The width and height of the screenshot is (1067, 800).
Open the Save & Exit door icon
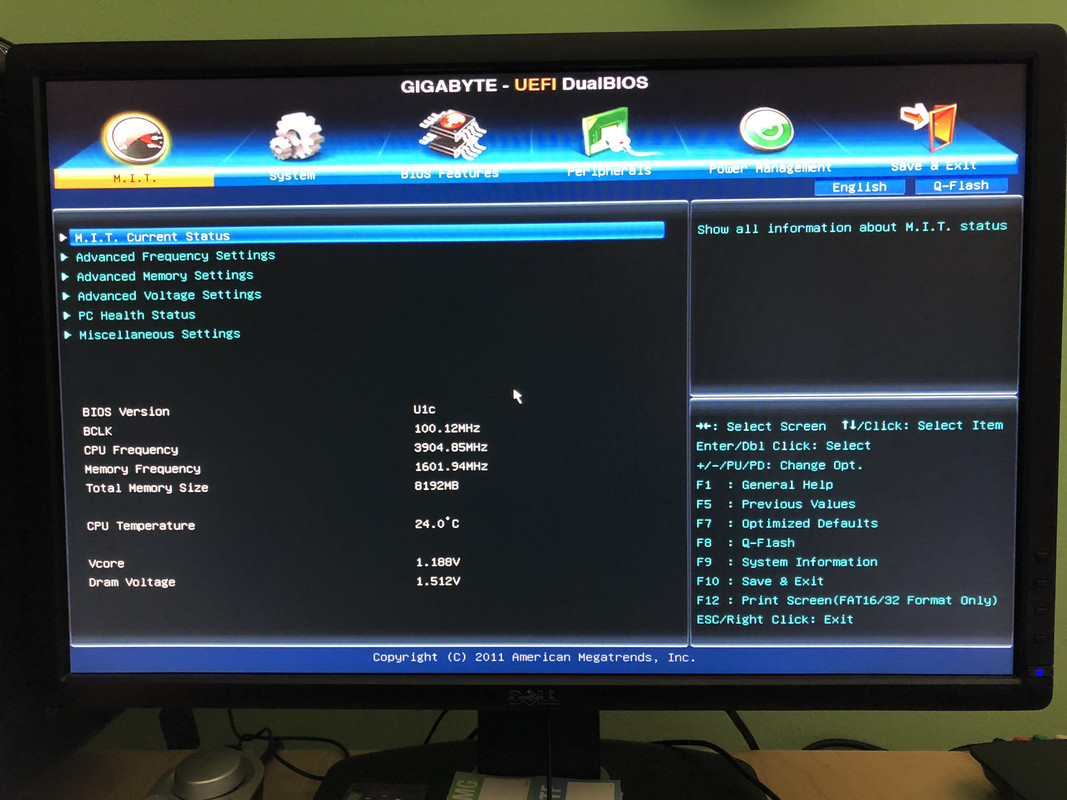coord(929,125)
